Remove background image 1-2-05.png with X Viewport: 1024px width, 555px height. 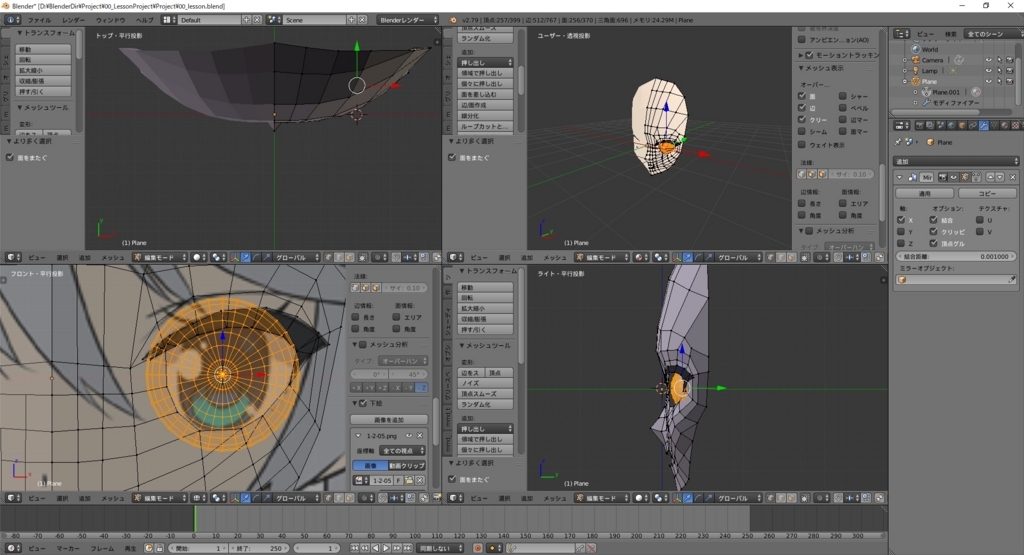tap(420, 436)
